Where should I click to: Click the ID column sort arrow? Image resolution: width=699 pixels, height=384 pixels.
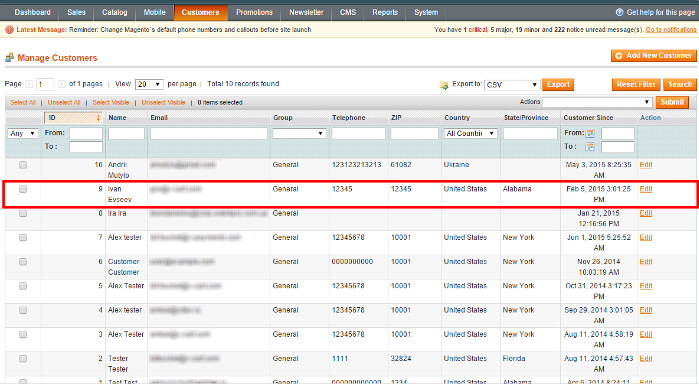pos(98,118)
